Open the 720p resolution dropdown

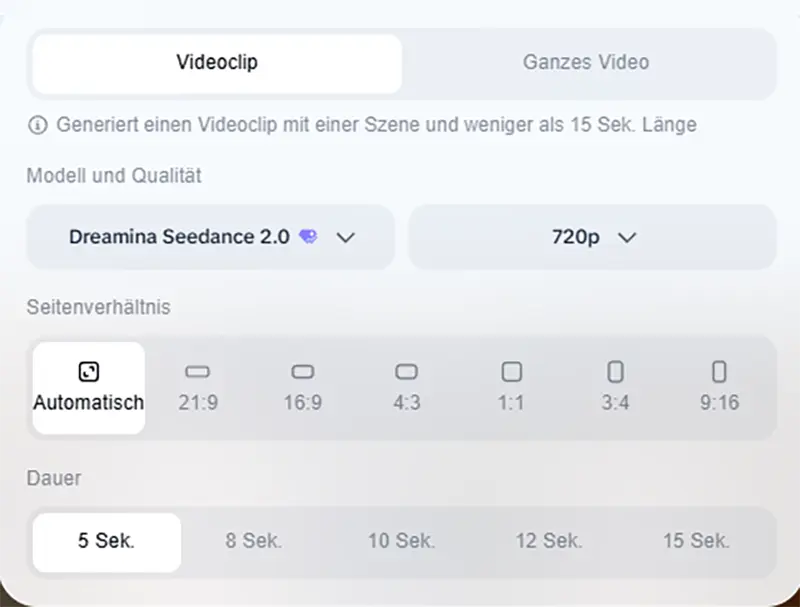pyautogui.click(x=591, y=237)
